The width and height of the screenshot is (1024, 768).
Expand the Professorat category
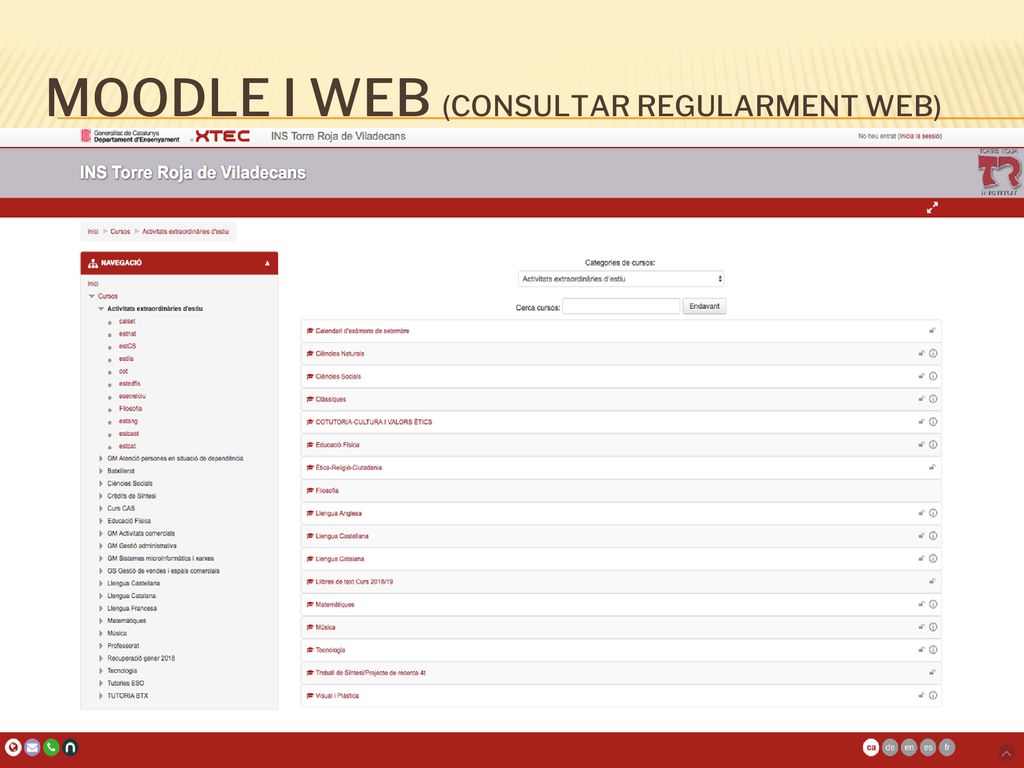pos(101,646)
